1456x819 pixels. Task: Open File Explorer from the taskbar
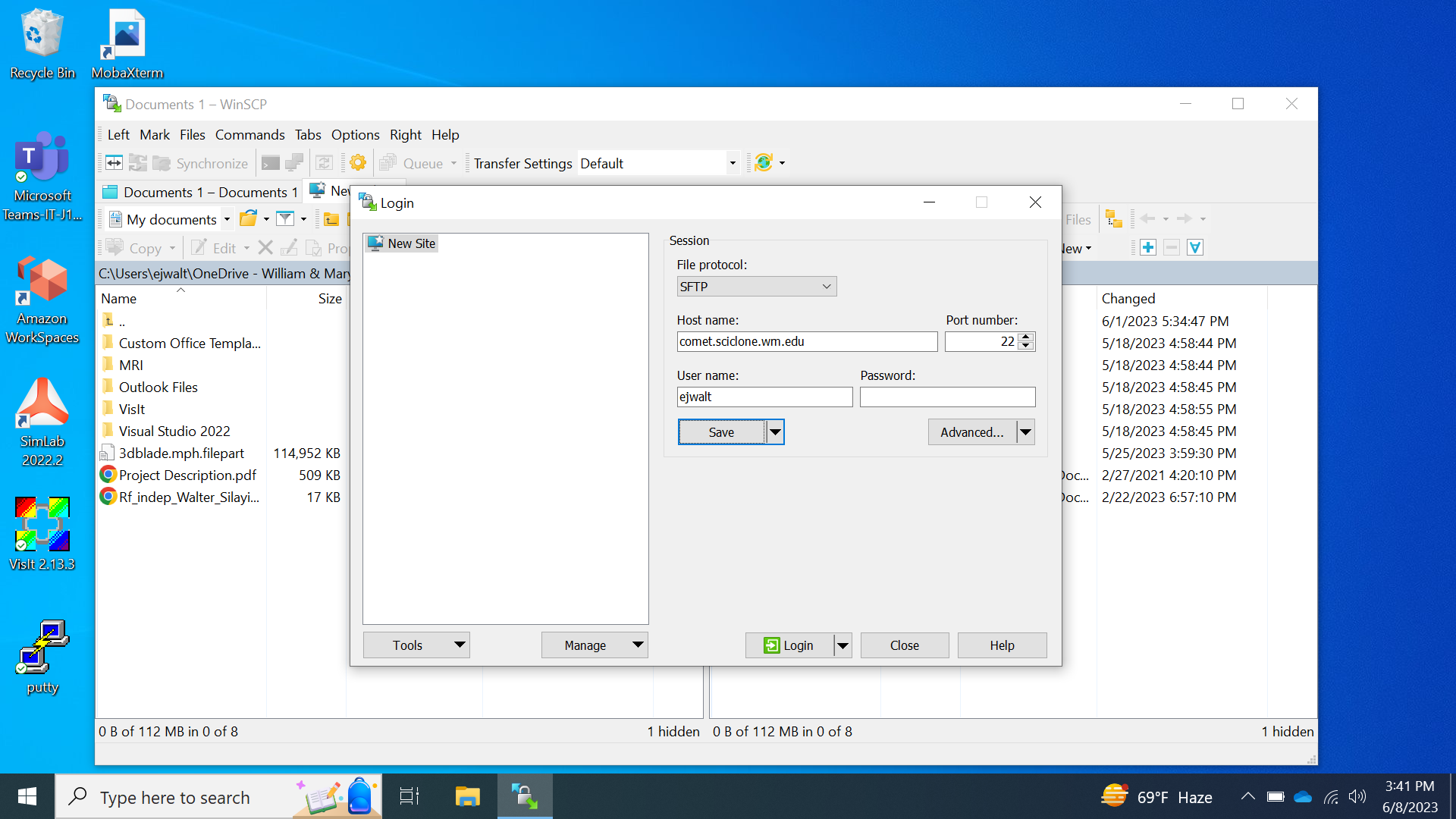[x=467, y=796]
